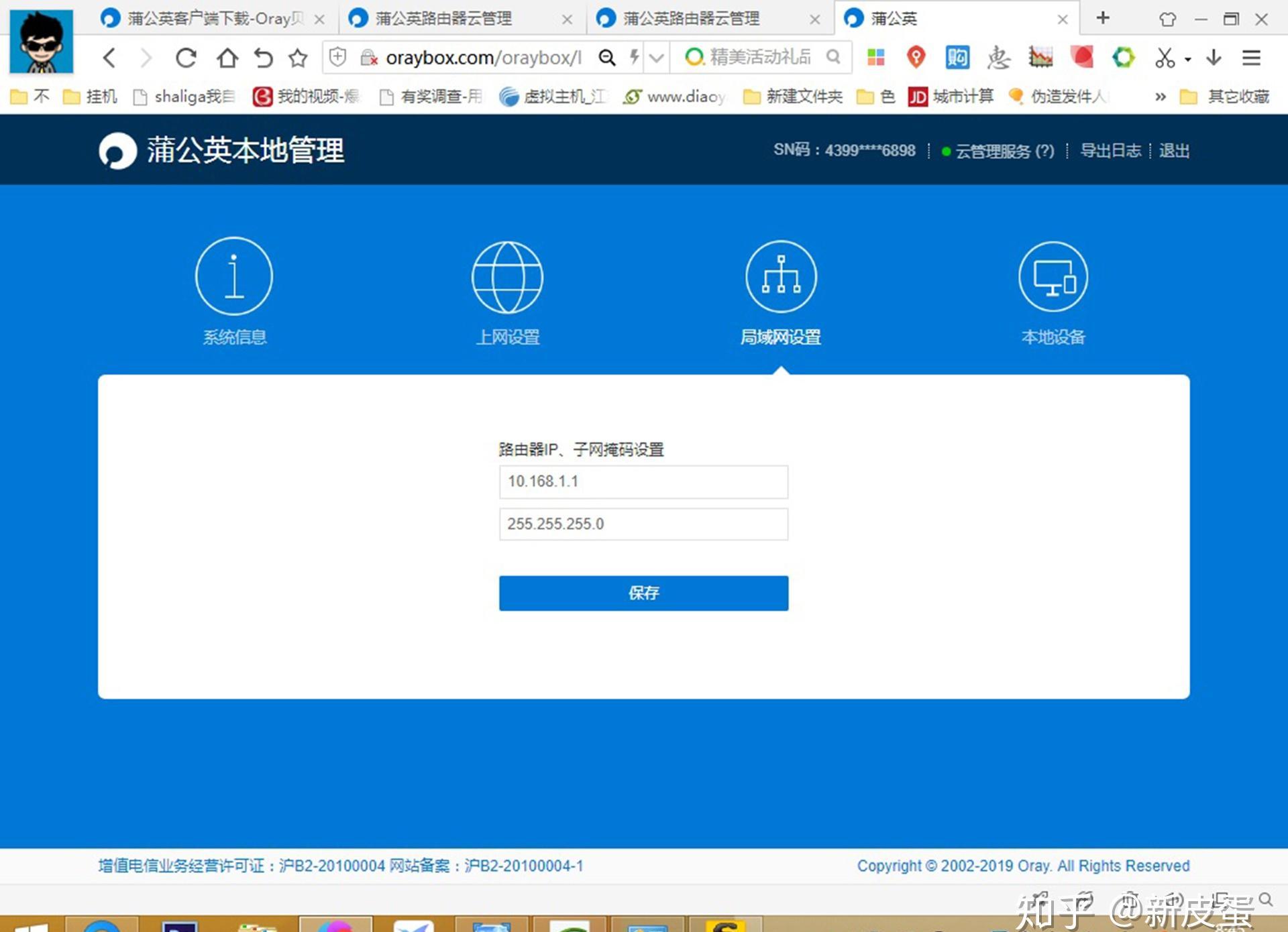Open the browser hamburger menu
The image size is (1288, 932).
1251,58
